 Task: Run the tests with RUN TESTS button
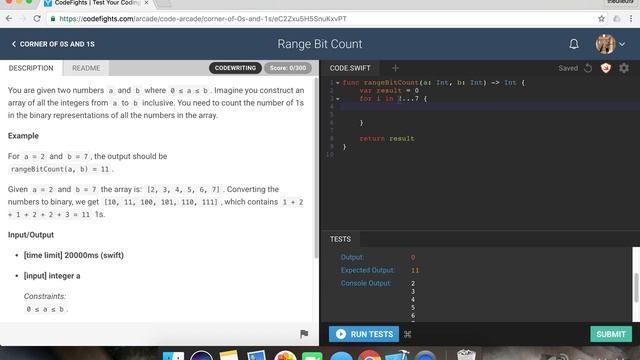coord(364,334)
